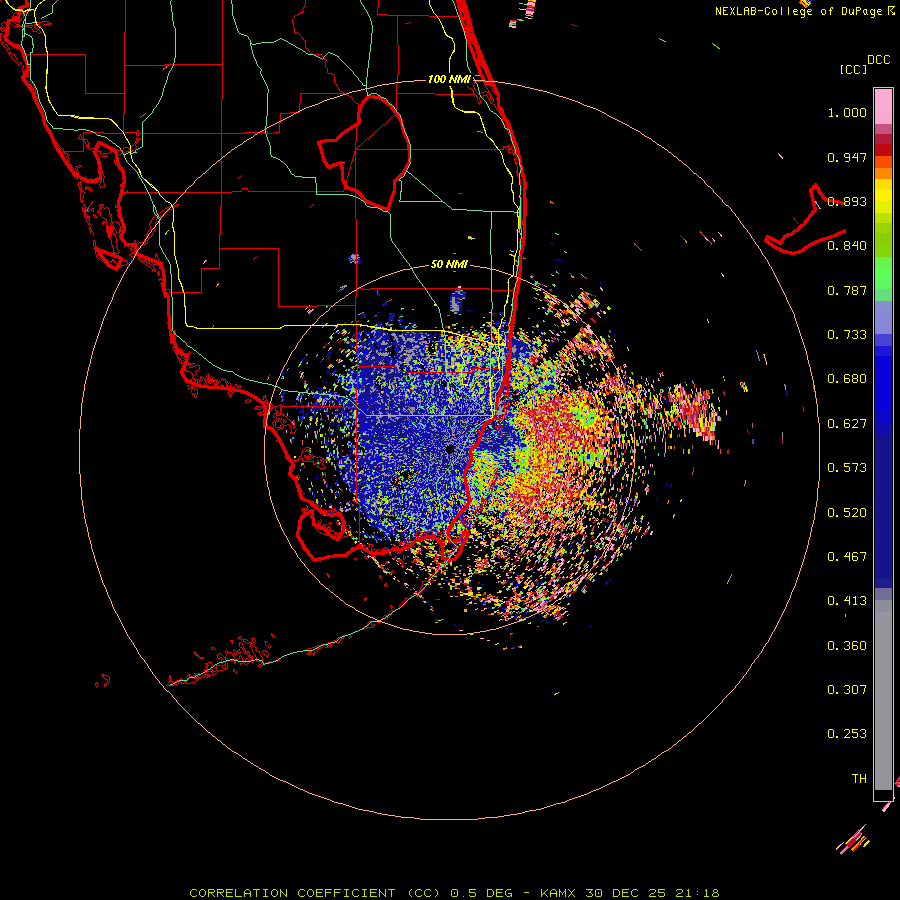Viewport: 900px width, 900px height.
Task: Click the 0.360 scale value
Action: point(847,646)
